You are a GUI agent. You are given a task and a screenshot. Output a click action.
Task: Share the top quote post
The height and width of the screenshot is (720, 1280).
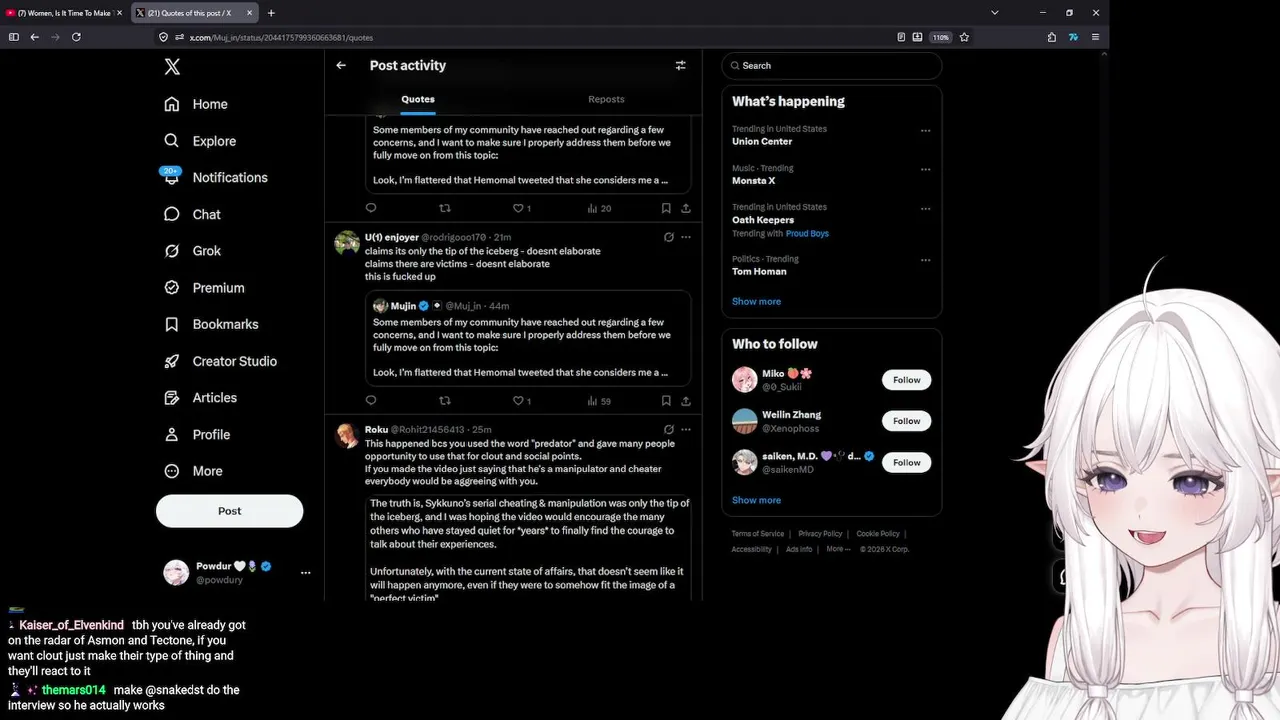(x=686, y=208)
